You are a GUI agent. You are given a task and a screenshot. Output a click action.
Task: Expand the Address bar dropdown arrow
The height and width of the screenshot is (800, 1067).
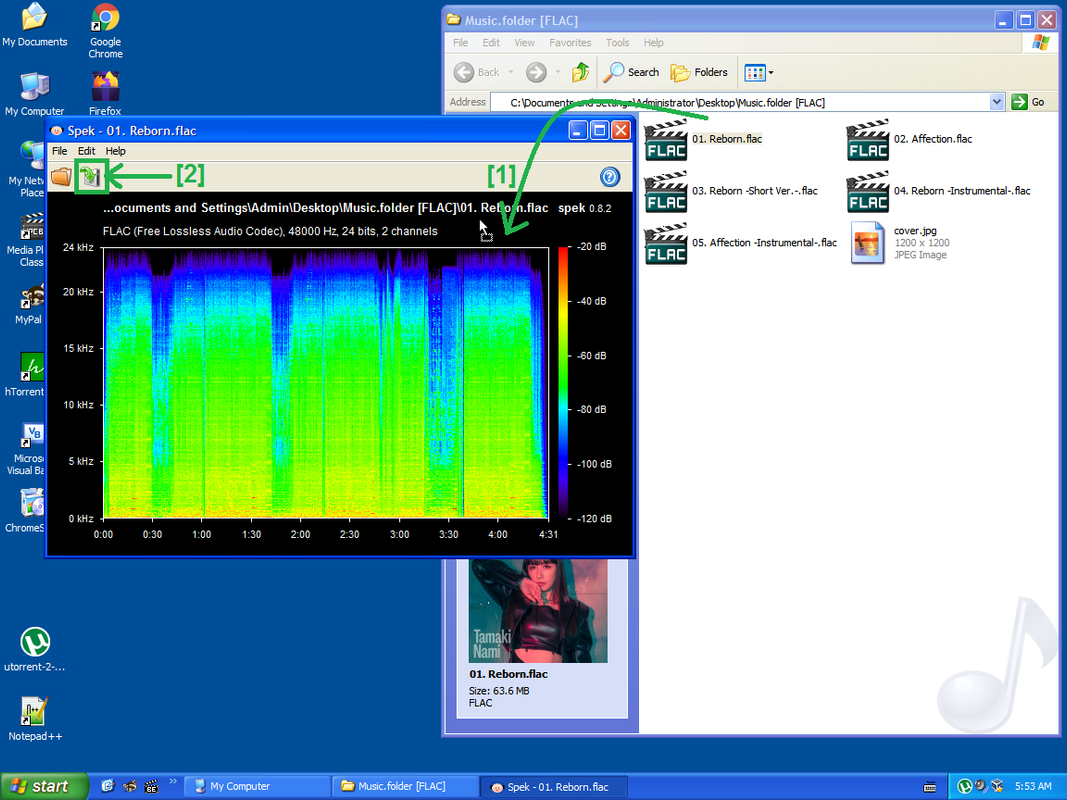pyautogui.click(x=997, y=102)
